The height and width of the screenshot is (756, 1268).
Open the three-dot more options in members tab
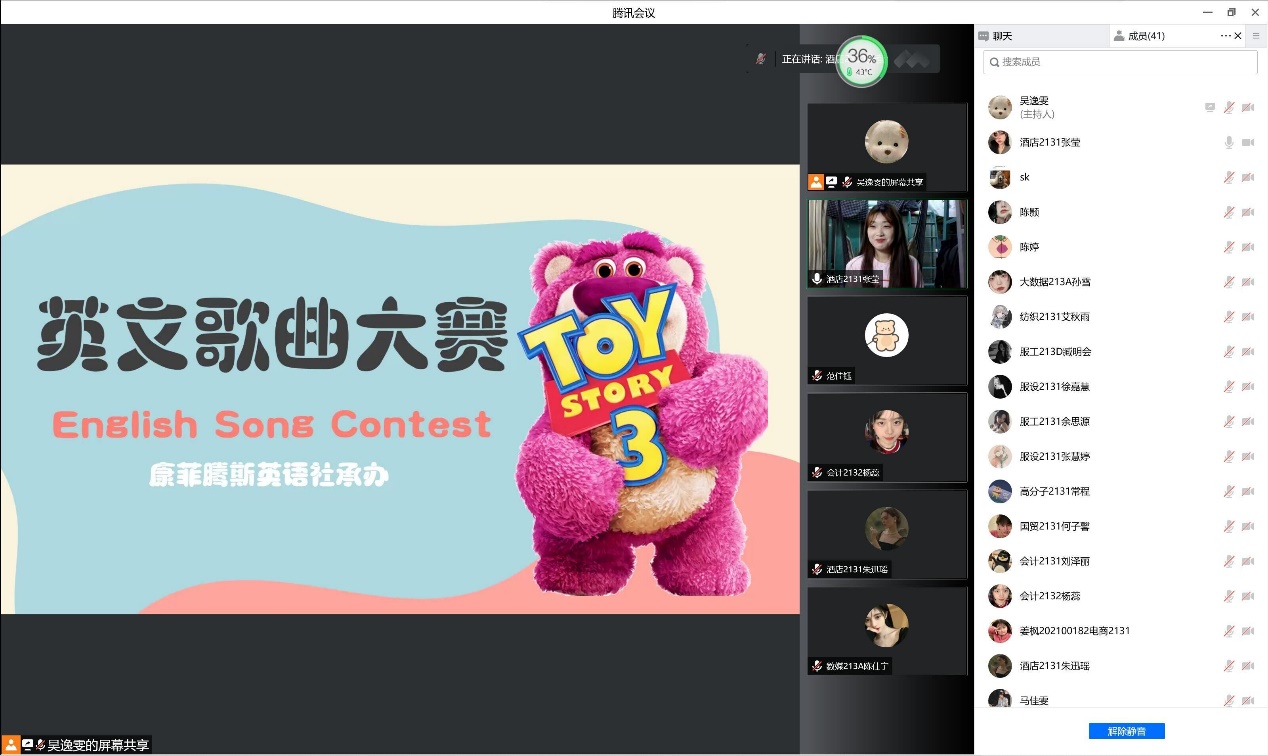[1225, 36]
